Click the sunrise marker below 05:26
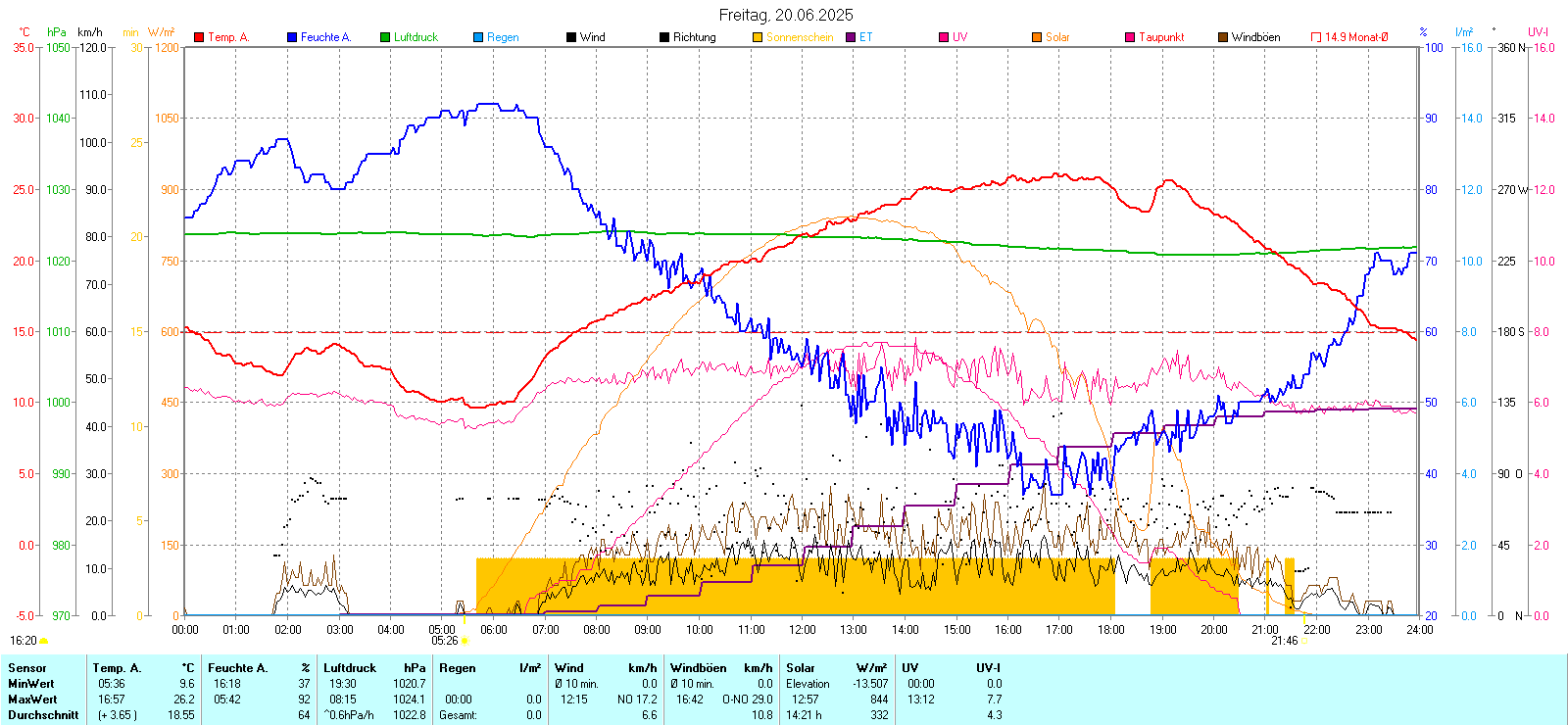 click(465, 642)
